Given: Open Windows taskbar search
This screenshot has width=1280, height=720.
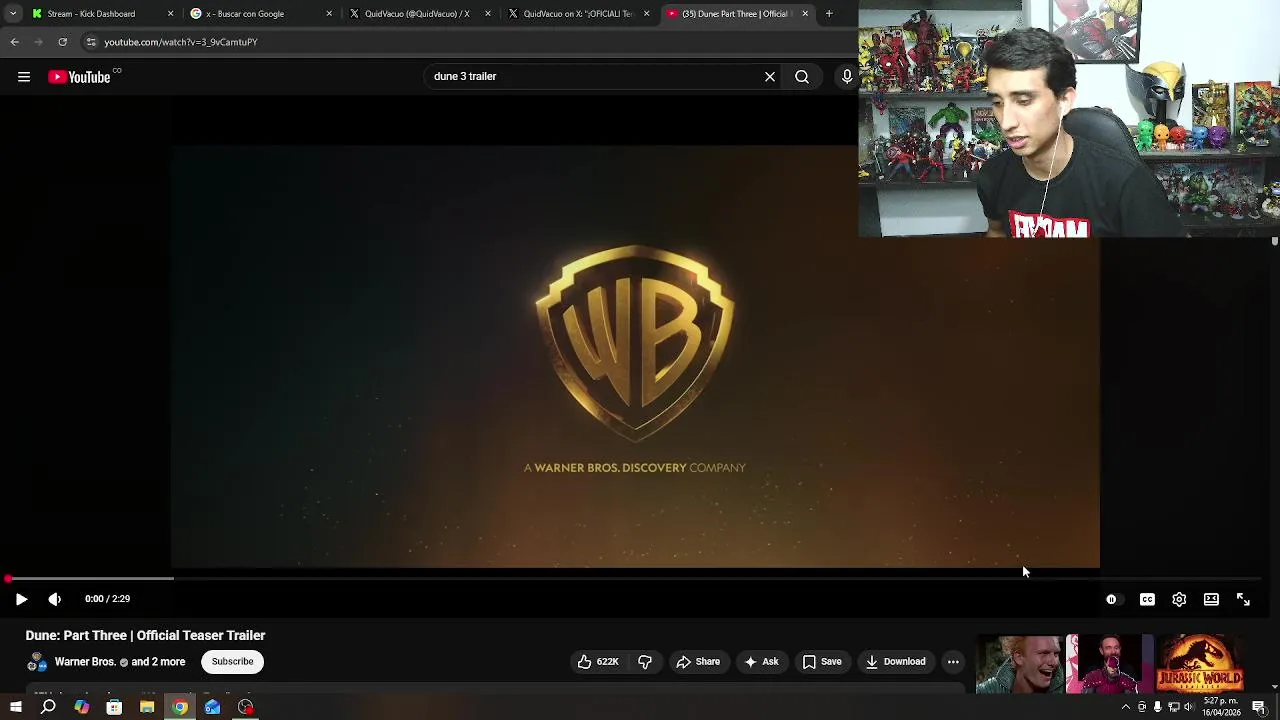Looking at the screenshot, I should [48, 708].
